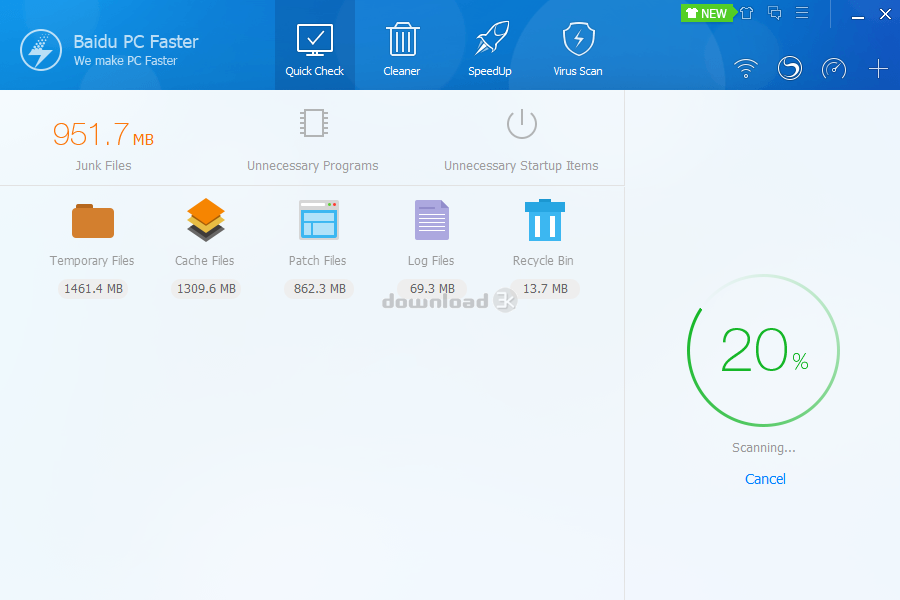Click the Log Files document icon

pos(432,220)
